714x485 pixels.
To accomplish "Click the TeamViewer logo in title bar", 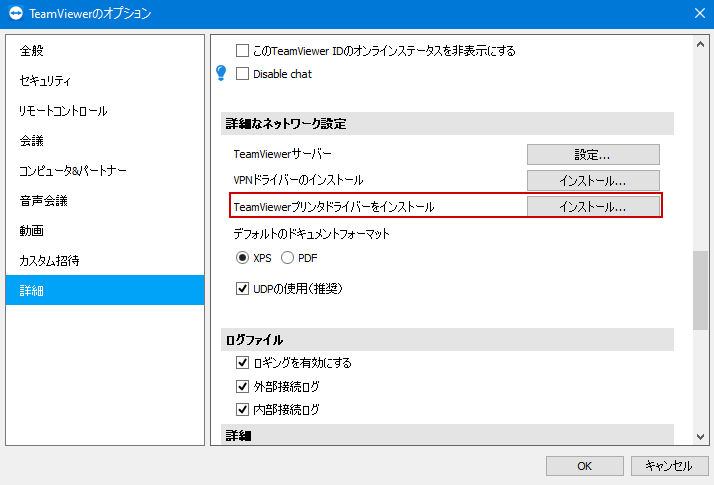I will [15, 14].
